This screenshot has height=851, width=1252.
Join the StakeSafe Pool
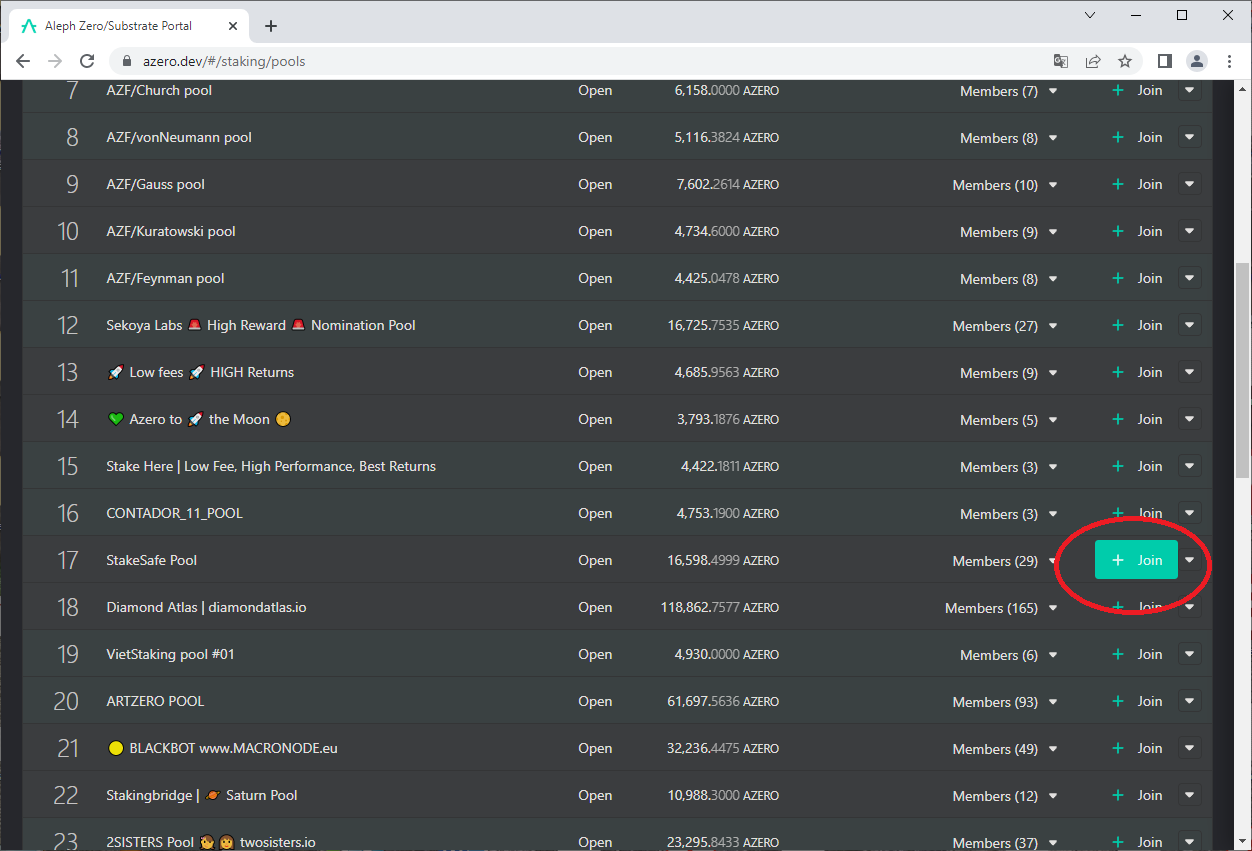click(1137, 560)
